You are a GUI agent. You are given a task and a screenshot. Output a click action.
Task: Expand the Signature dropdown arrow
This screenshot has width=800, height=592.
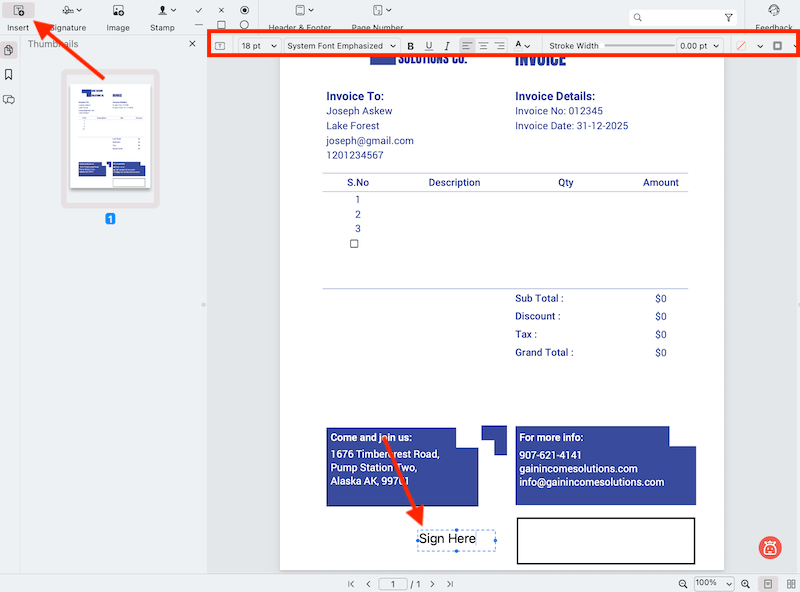pos(79,10)
